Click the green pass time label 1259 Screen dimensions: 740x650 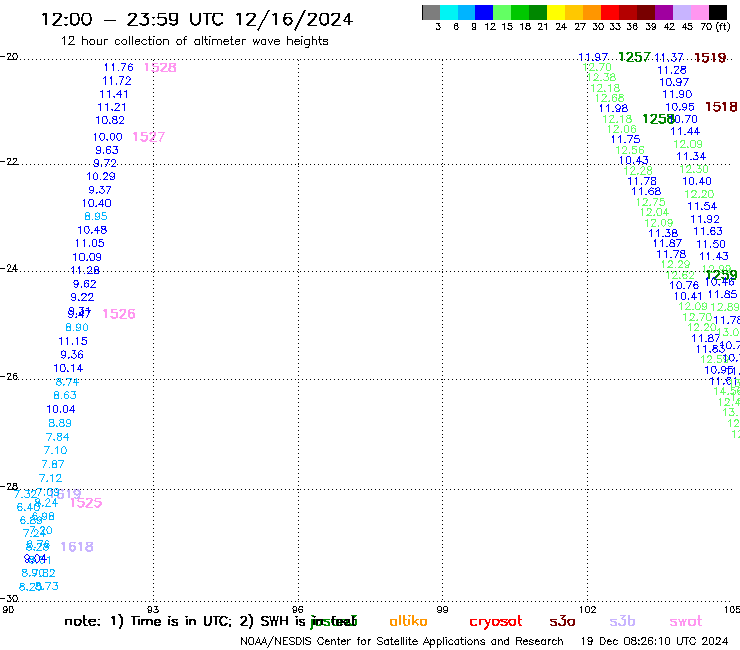pyautogui.click(x=721, y=275)
